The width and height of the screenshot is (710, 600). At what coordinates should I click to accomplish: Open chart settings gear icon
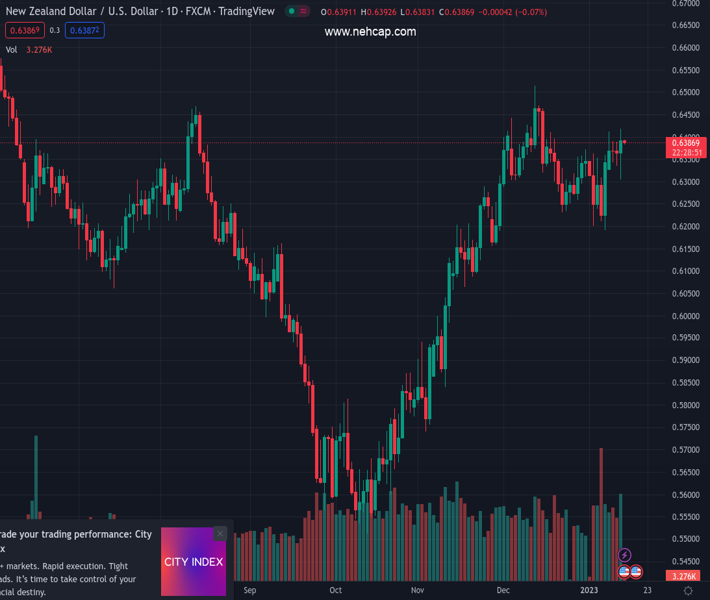point(688,591)
